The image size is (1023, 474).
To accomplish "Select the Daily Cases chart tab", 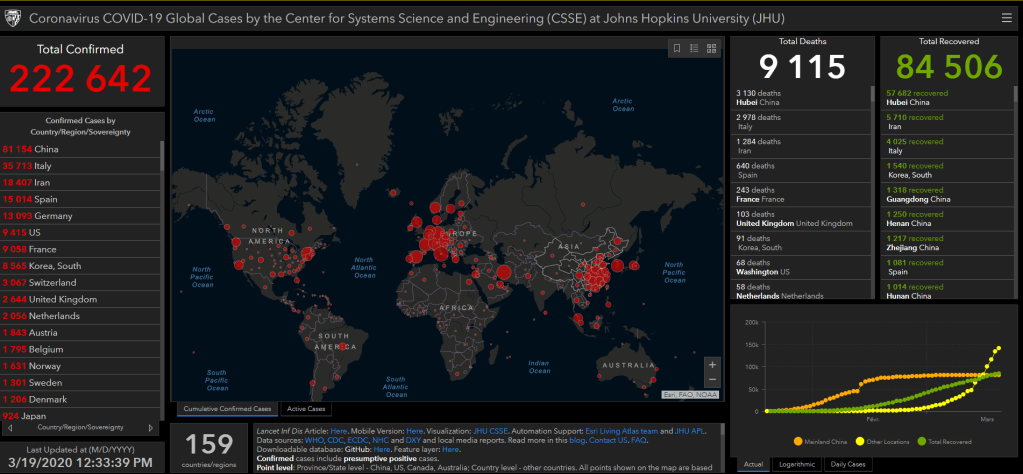I will click(x=847, y=464).
